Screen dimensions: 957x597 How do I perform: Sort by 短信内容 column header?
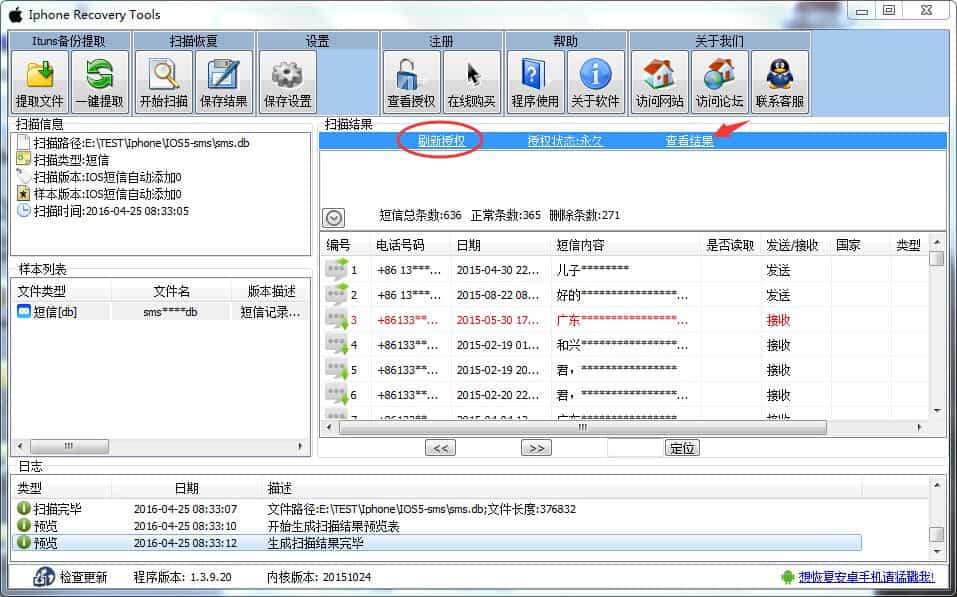coord(626,245)
